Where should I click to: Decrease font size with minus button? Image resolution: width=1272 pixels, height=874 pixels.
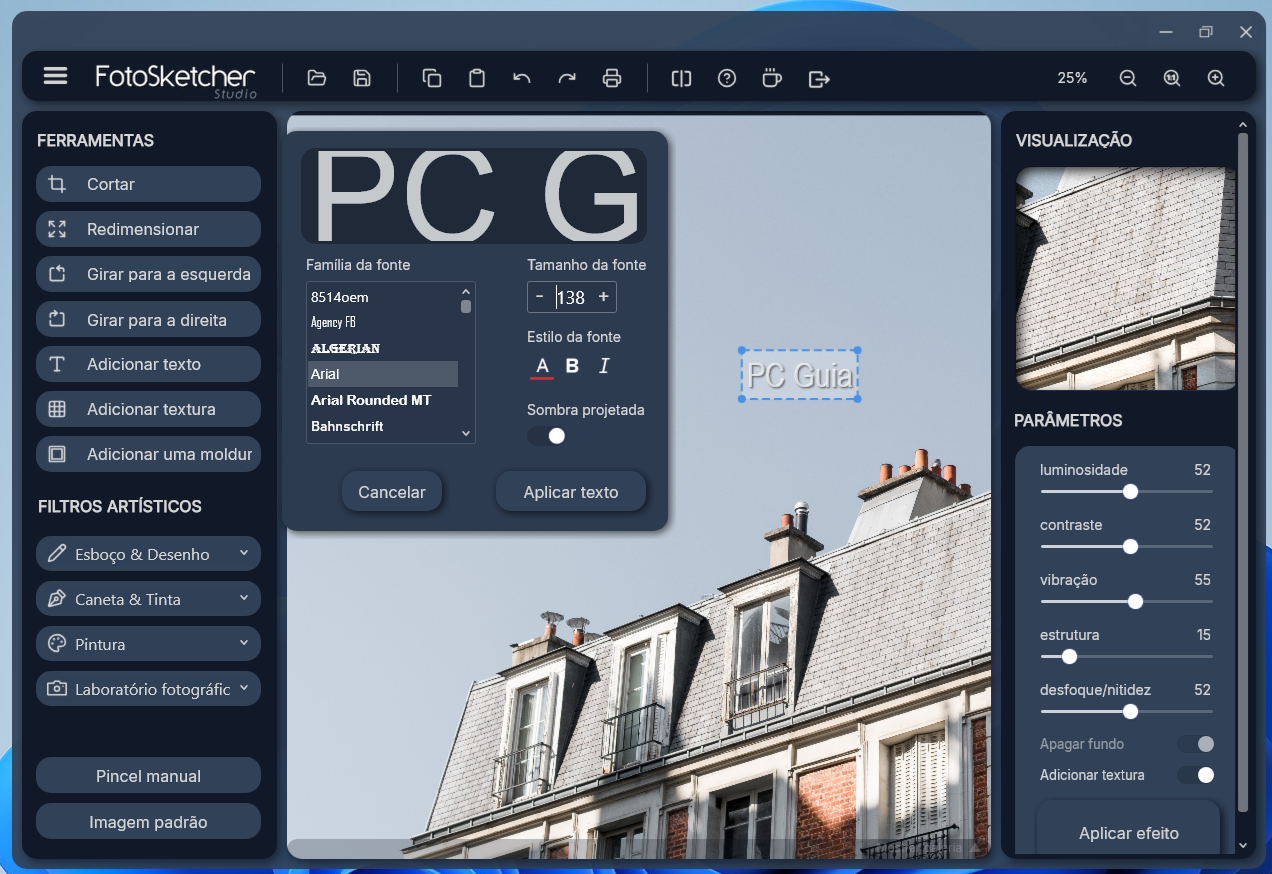point(540,297)
